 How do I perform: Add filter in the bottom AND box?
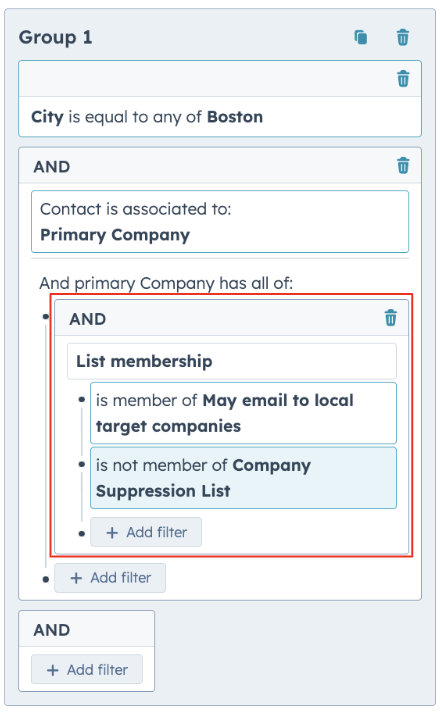[x=87, y=669]
